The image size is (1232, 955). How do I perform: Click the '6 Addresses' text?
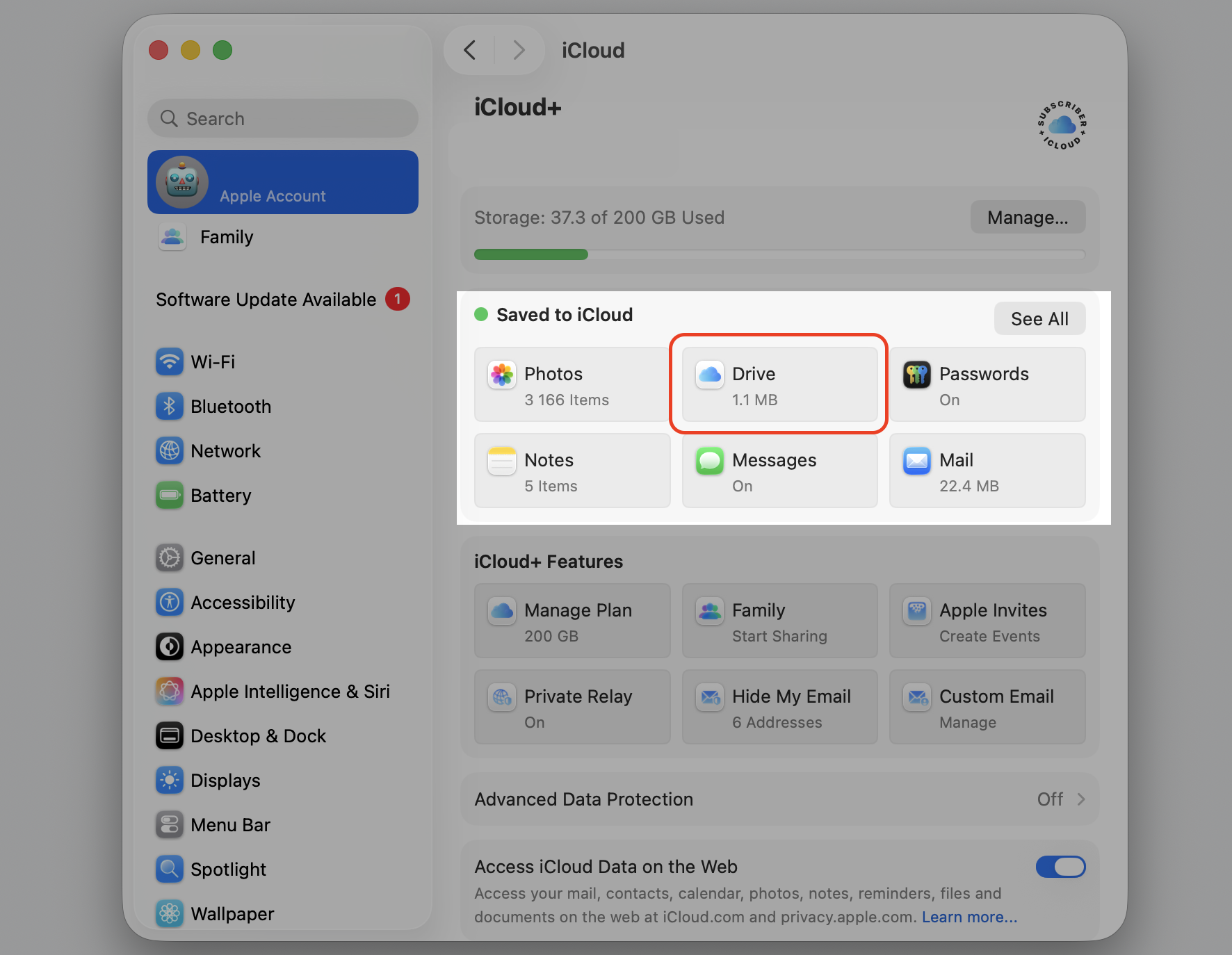coord(777,722)
